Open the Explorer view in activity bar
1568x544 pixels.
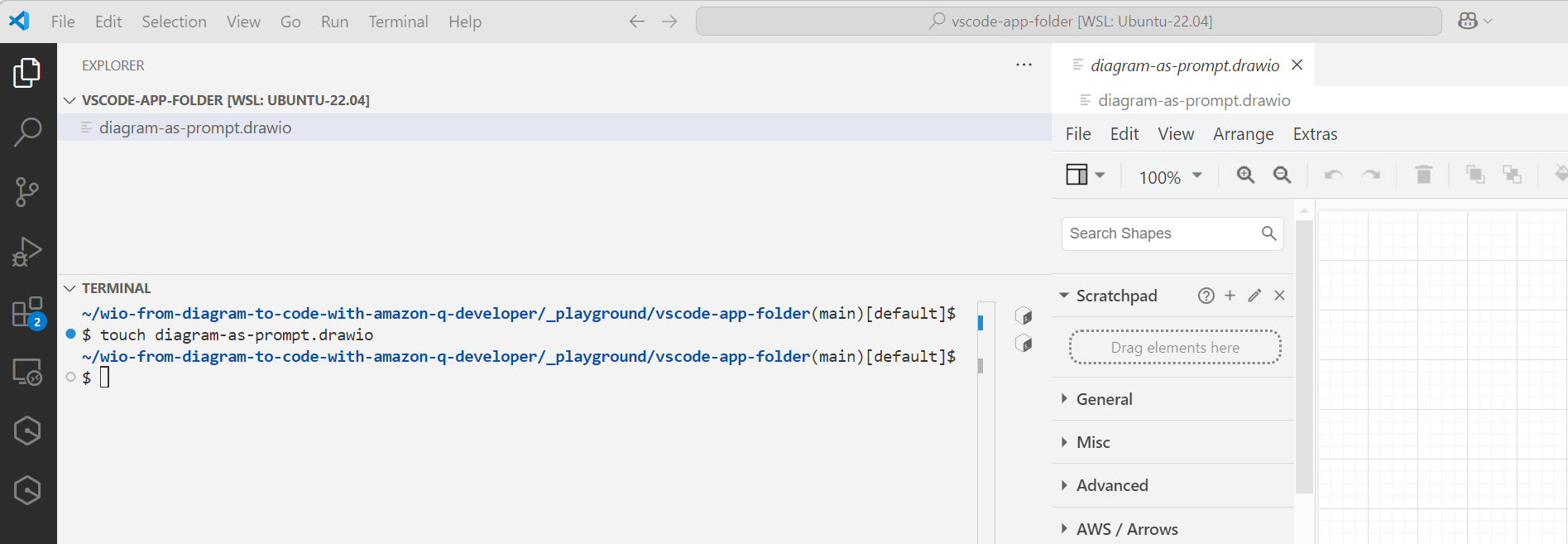coord(27,73)
